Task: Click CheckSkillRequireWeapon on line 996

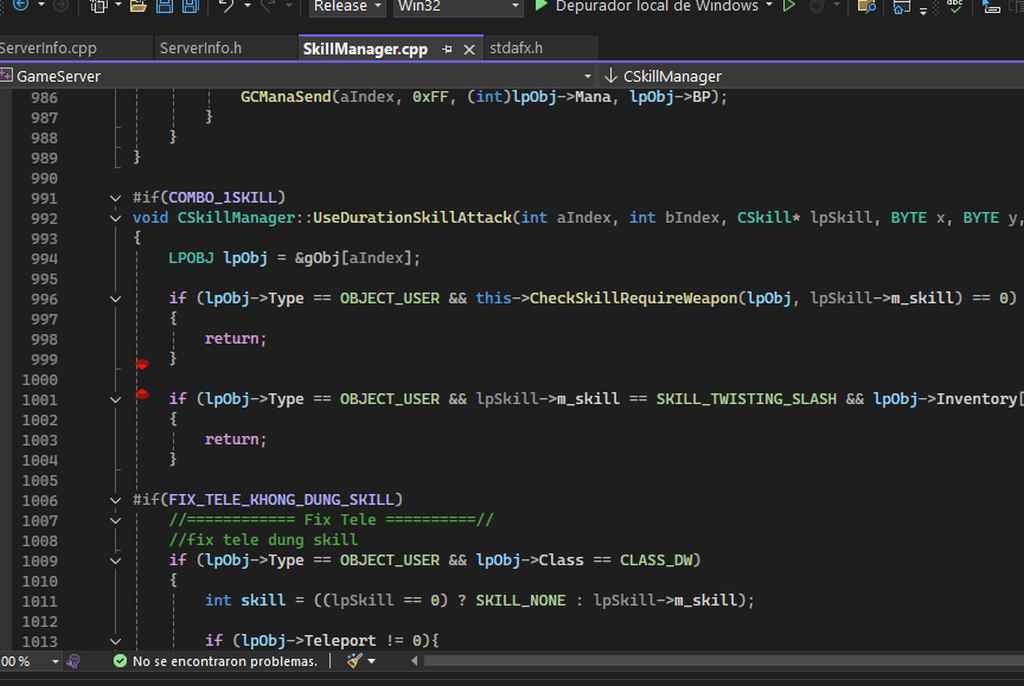Action: point(633,299)
